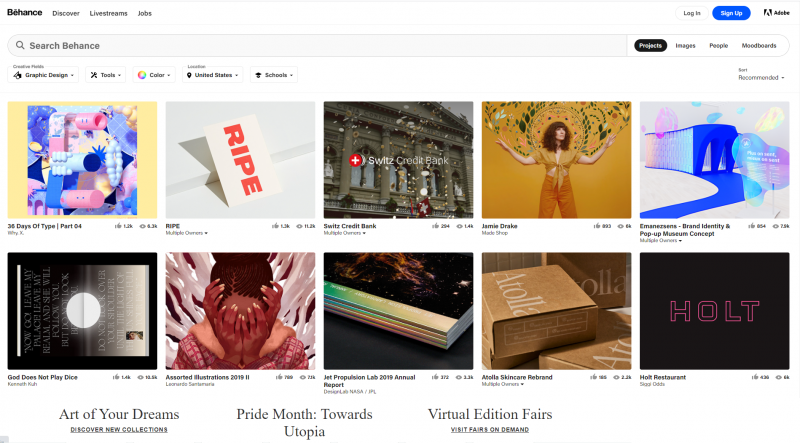Click views icon on Atolla Skincare Rebrand
Viewport: 800px width, 443px height.
pos(617,377)
